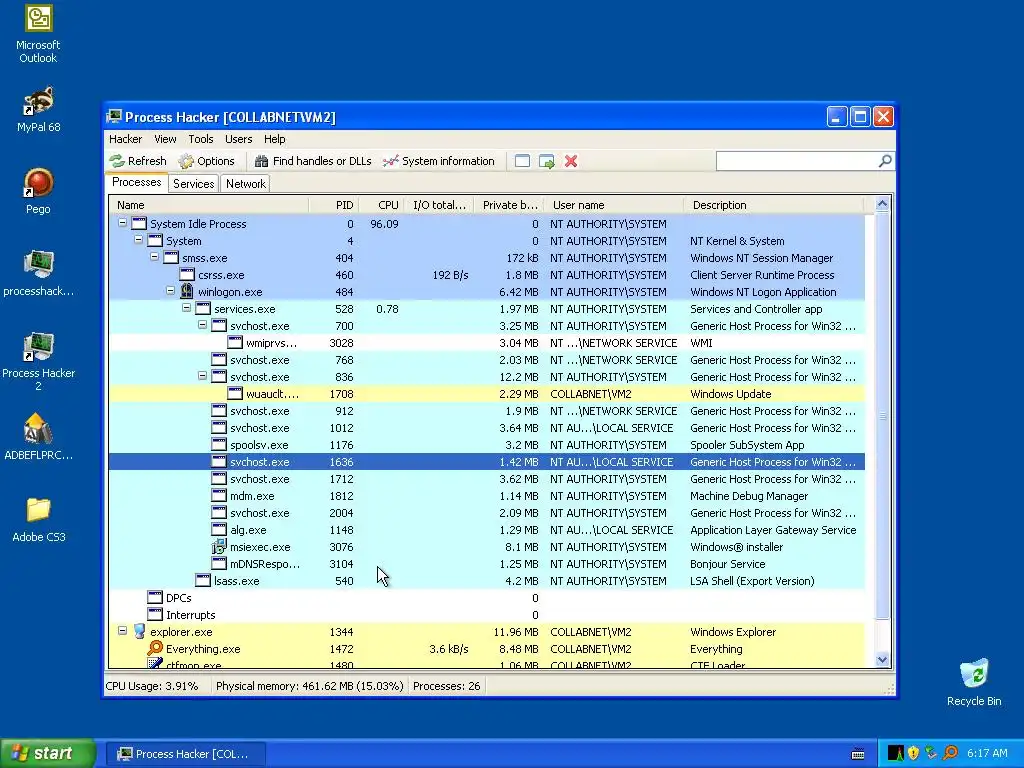Viewport: 1024px width, 768px height.
Task: Open Process Hacker 2 desktop shortcut
Action: tap(38, 361)
